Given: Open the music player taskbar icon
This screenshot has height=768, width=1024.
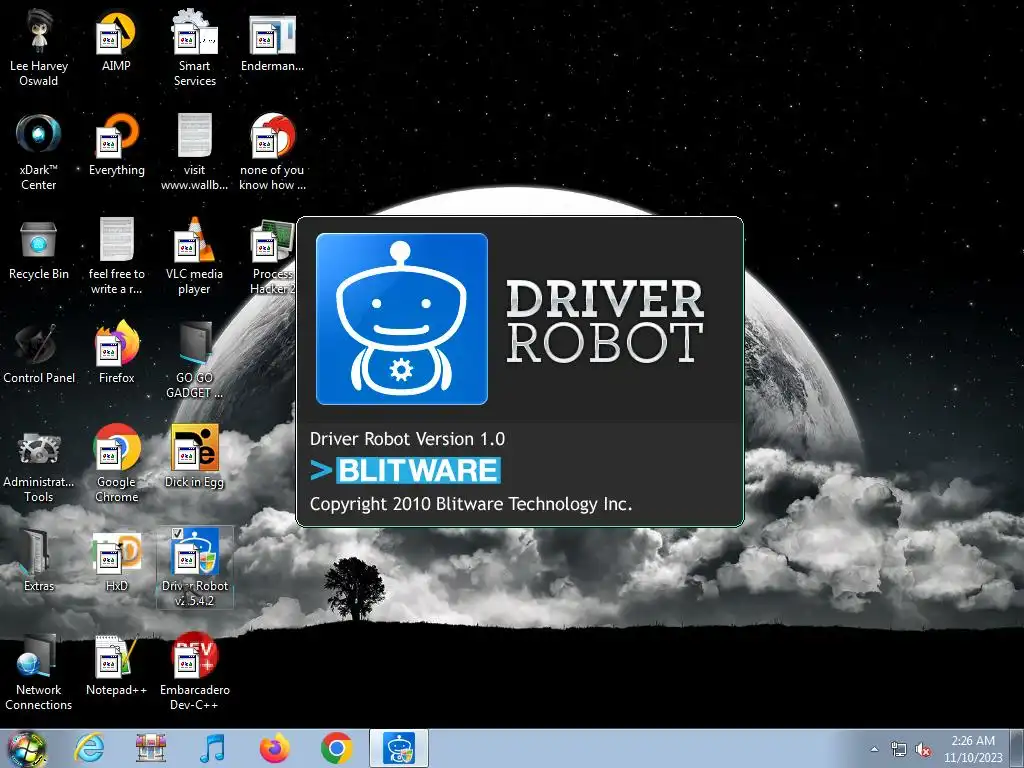Looking at the screenshot, I should [x=213, y=748].
